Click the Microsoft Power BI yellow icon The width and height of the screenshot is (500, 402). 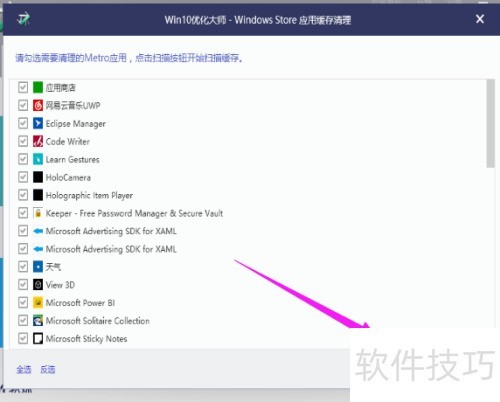(38, 303)
